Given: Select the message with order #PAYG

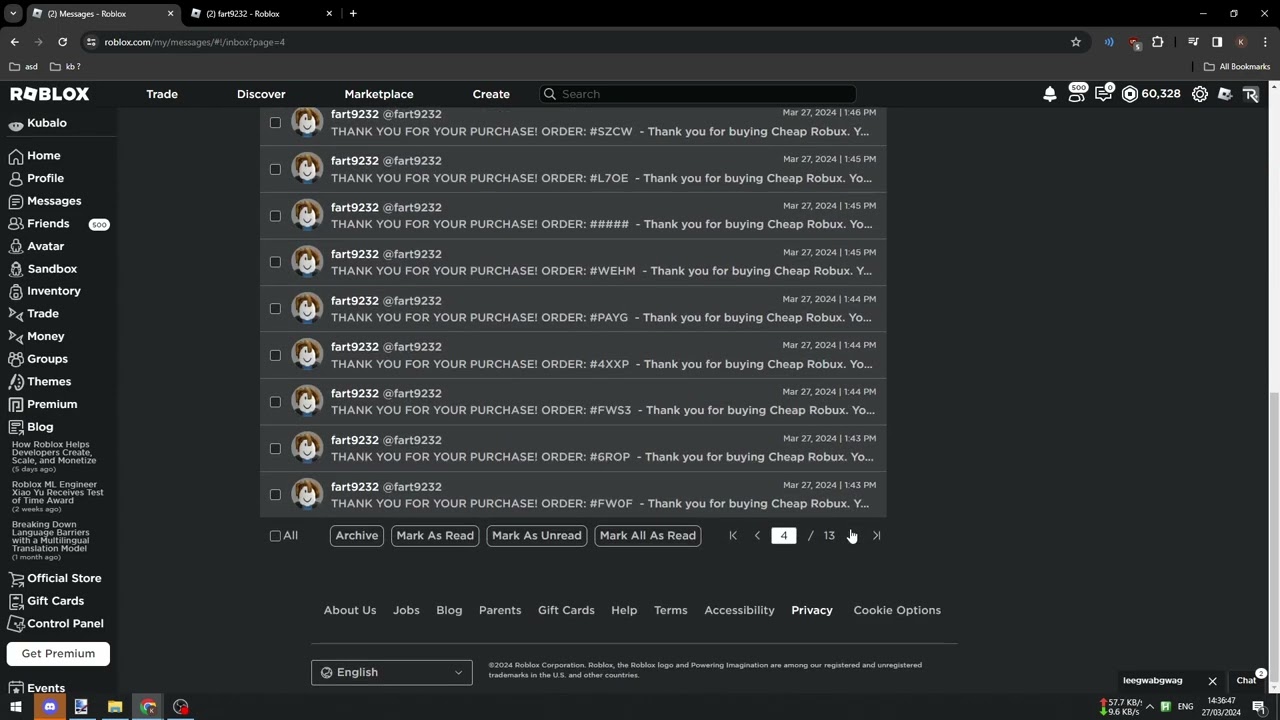Looking at the screenshot, I should tap(275, 309).
